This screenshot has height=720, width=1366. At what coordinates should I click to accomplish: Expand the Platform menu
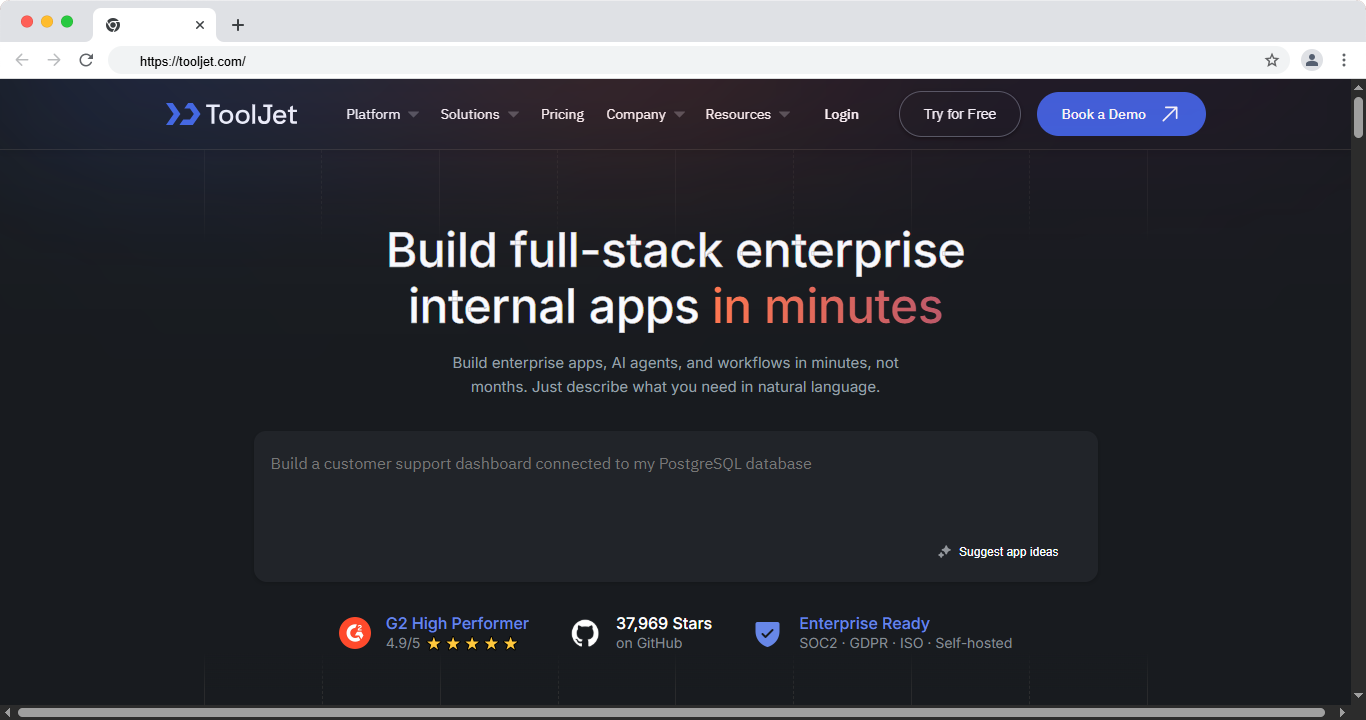coord(382,114)
